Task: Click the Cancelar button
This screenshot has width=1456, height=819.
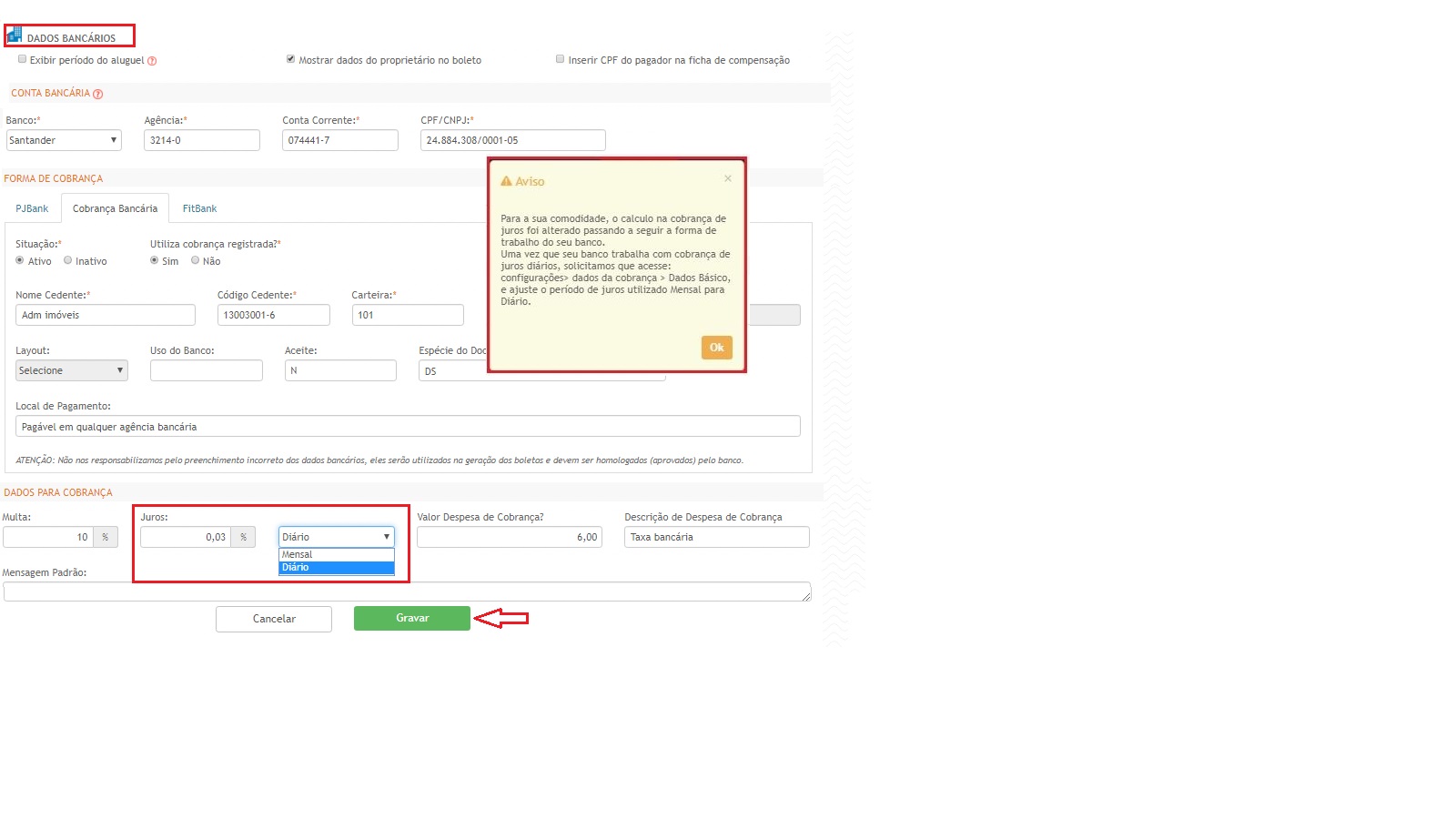Action: 274,619
